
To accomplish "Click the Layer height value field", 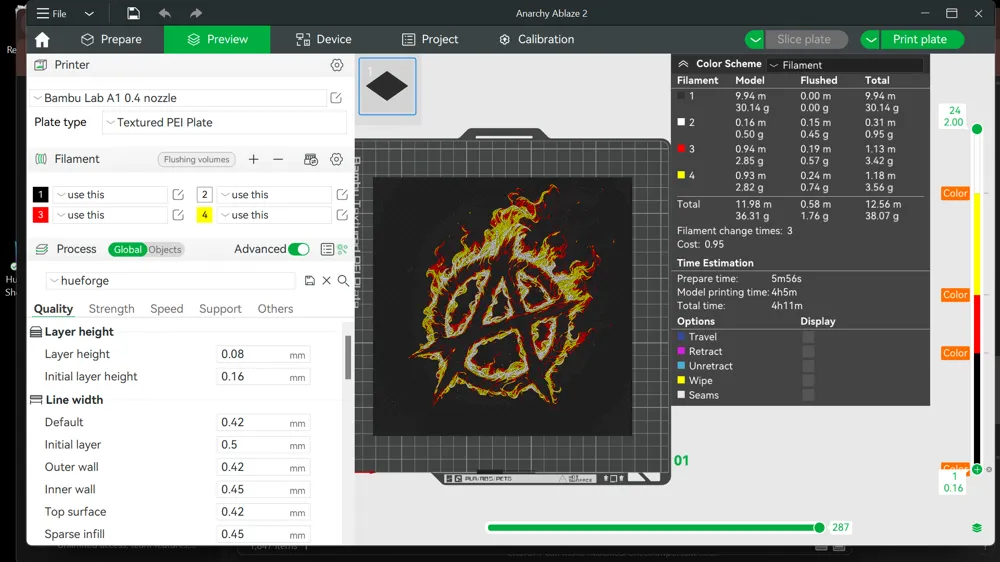I will (x=263, y=355).
